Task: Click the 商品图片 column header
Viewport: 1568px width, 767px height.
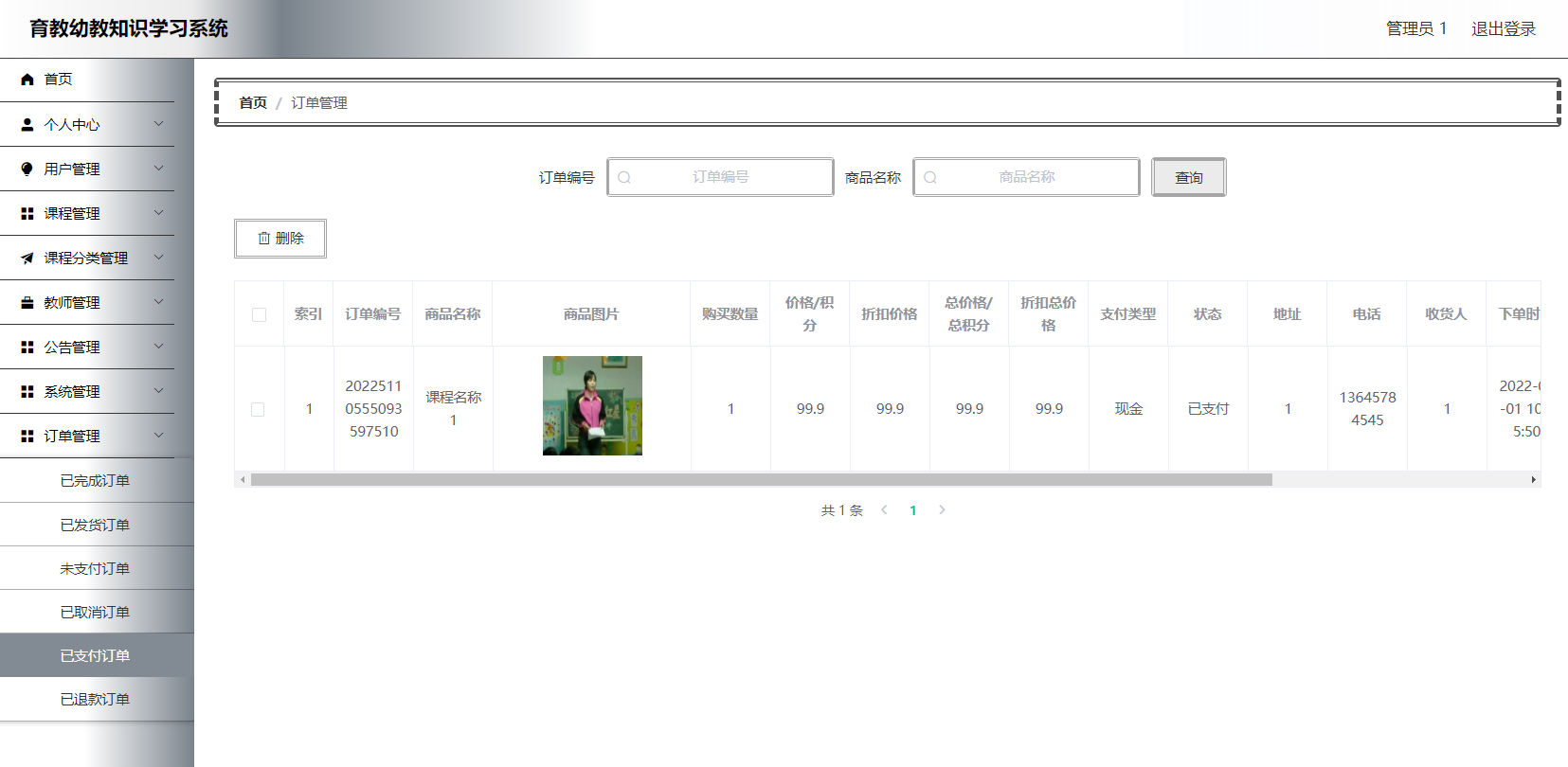Action: [x=591, y=314]
